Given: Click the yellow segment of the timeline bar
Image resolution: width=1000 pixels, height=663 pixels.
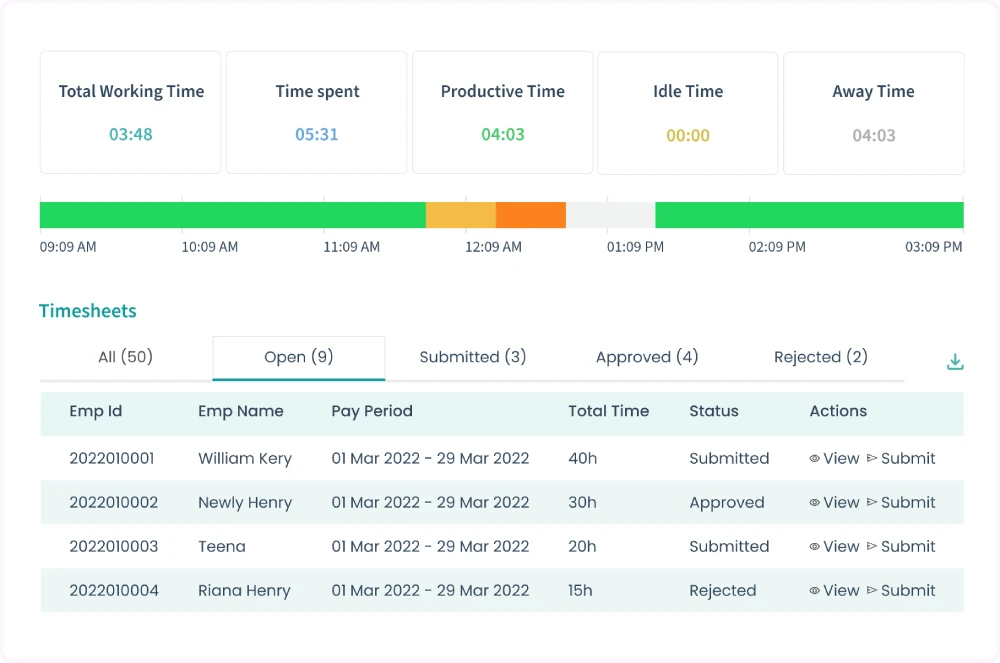Looking at the screenshot, I should 460,215.
